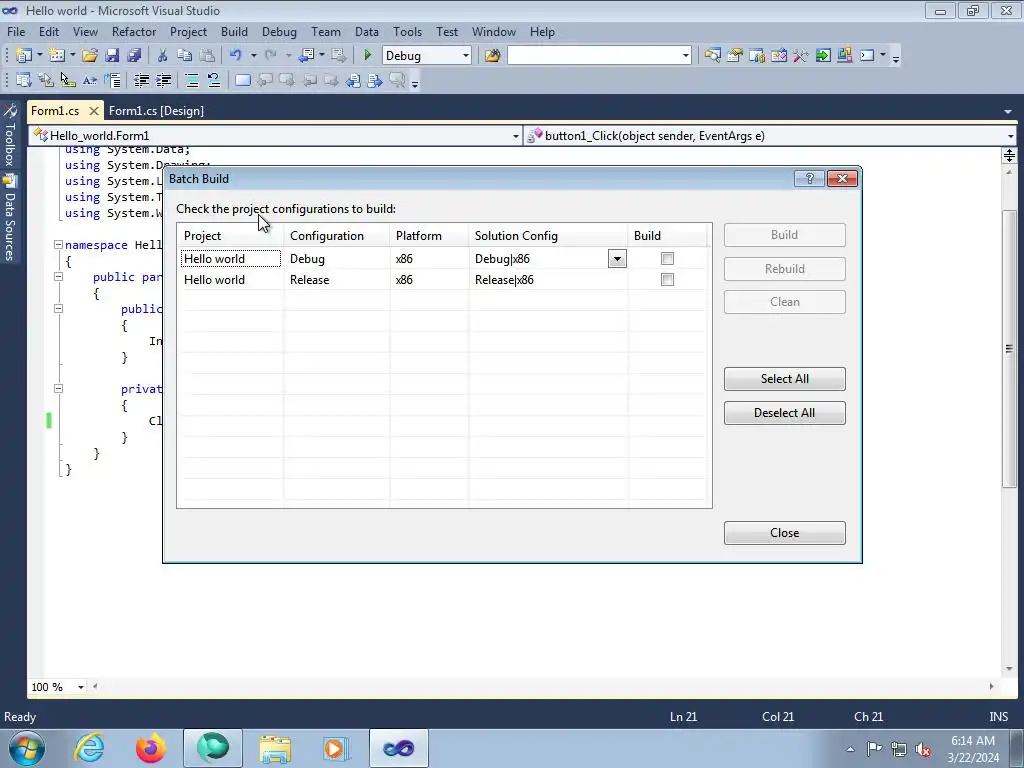Open the 100 % zoom dropdown

(x=81, y=687)
